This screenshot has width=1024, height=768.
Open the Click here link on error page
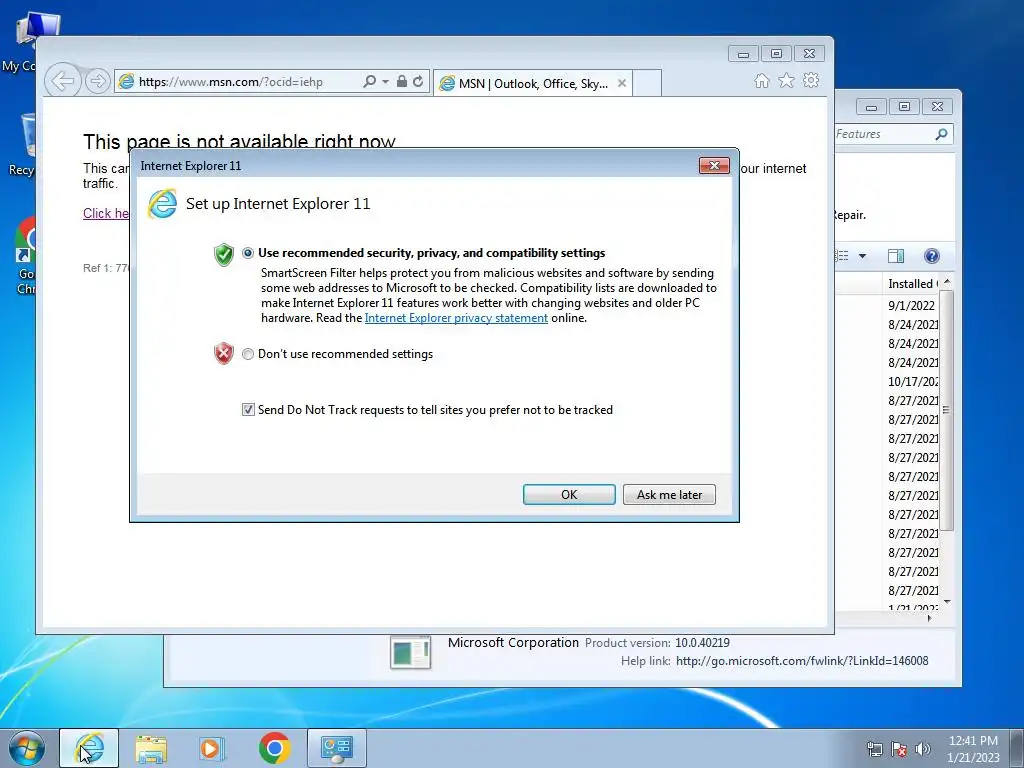point(106,213)
